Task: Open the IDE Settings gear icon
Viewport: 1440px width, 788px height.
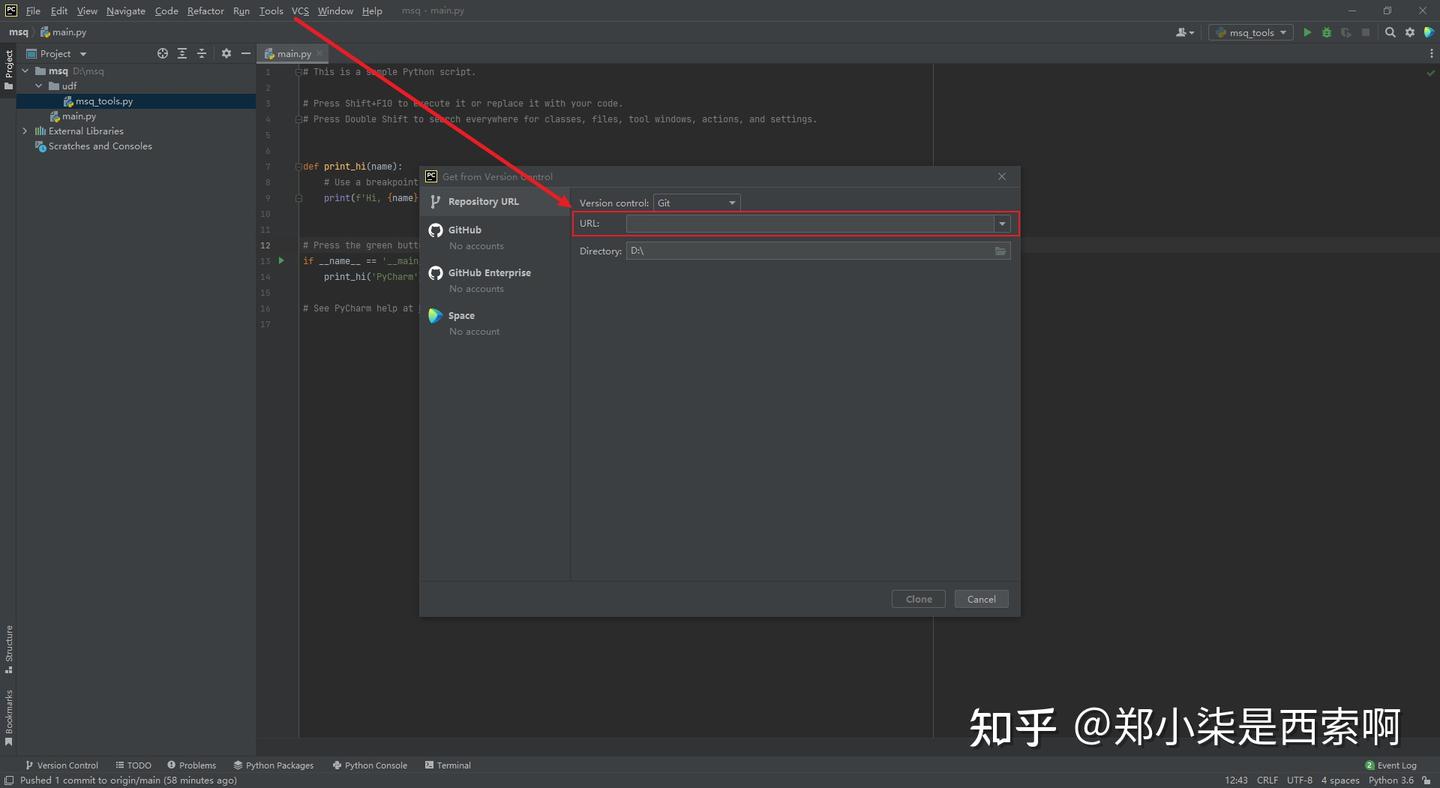Action: [x=1409, y=31]
